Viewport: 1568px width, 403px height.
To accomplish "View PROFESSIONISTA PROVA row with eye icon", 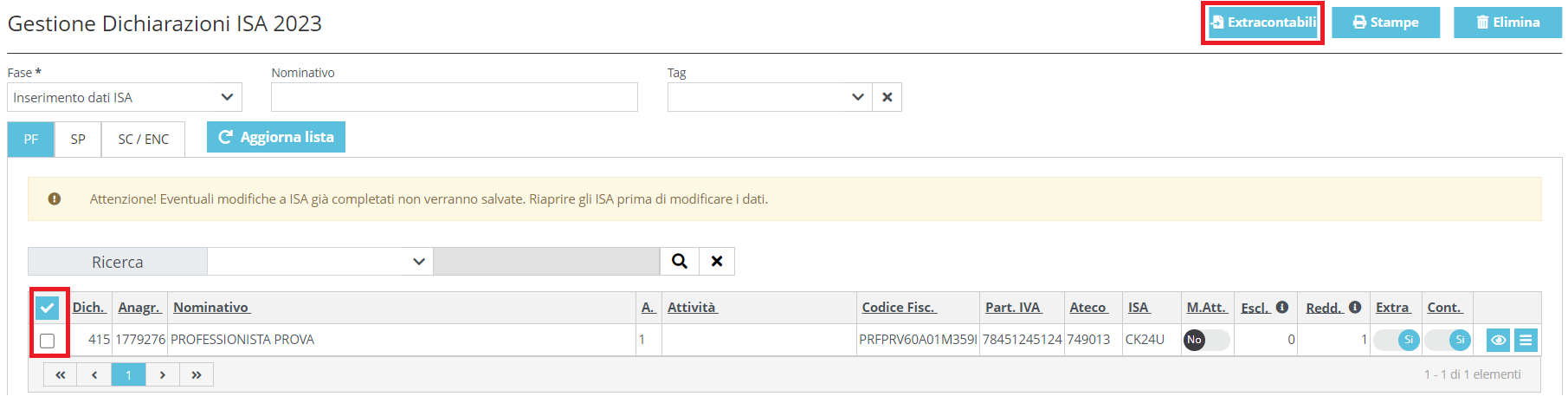I will pyautogui.click(x=1498, y=340).
